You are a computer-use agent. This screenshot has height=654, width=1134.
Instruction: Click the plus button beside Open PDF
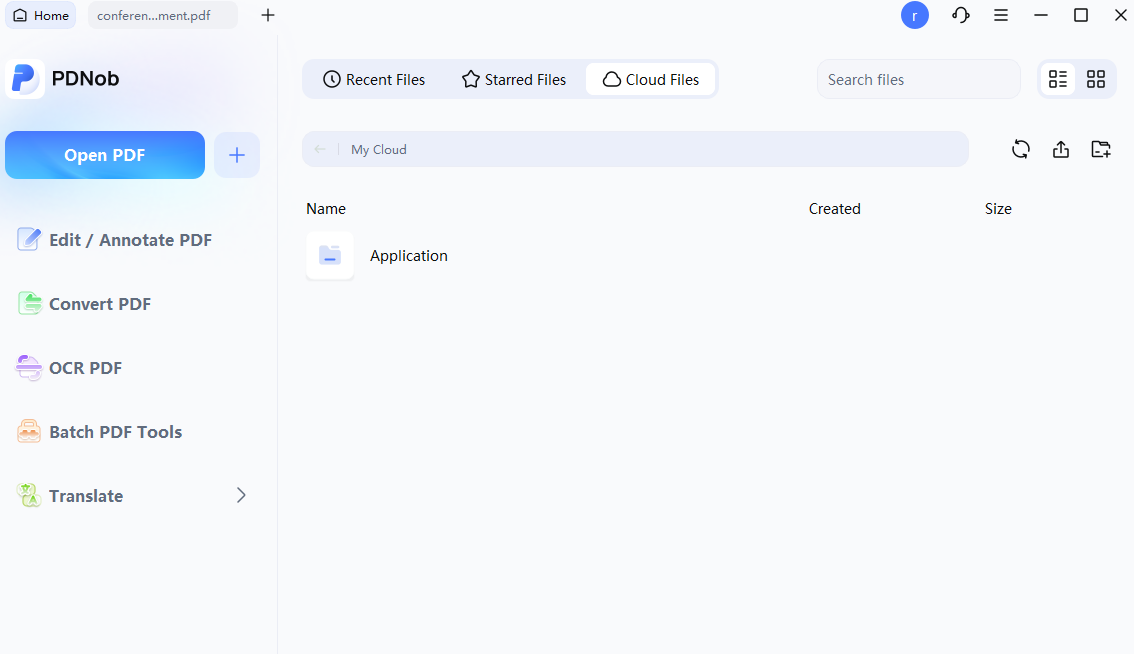[236, 155]
